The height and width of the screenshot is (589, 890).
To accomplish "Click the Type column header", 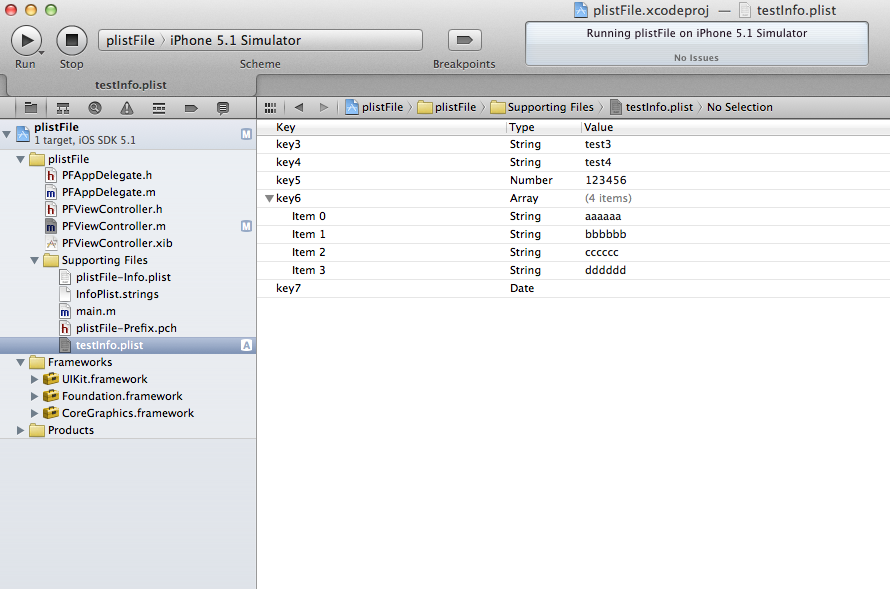I will pos(544,127).
